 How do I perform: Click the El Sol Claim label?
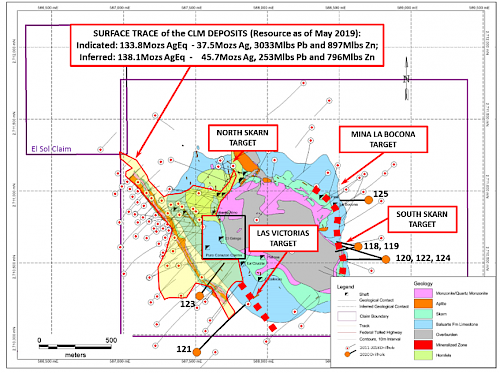[51, 149]
